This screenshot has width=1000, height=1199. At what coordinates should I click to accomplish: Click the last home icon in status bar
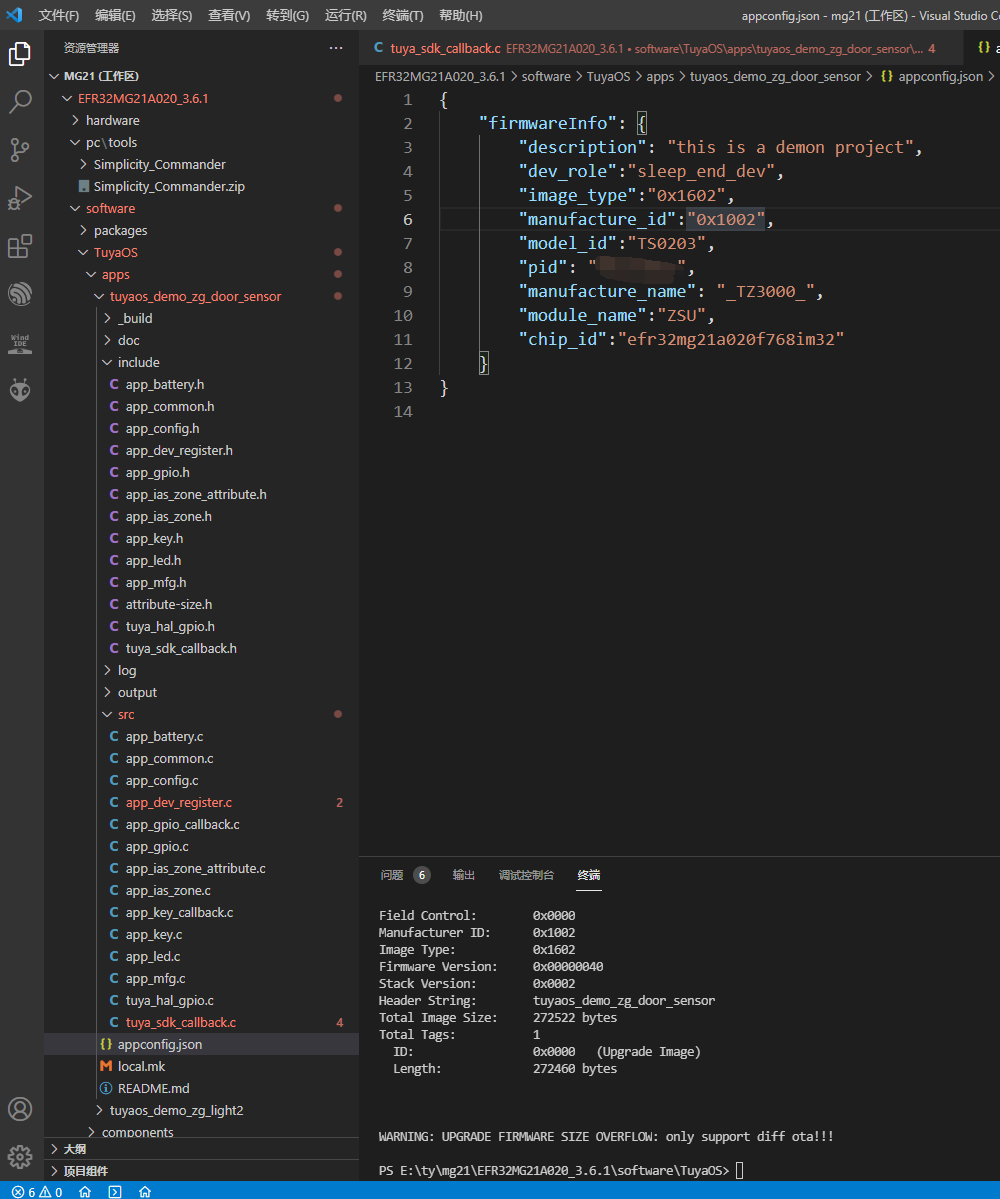tap(144, 1191)
